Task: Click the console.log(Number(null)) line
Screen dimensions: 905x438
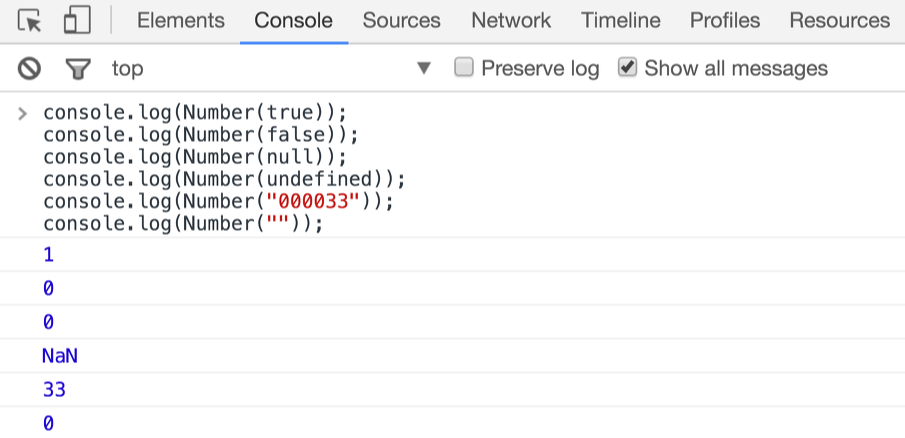Action: pos(195,157)
